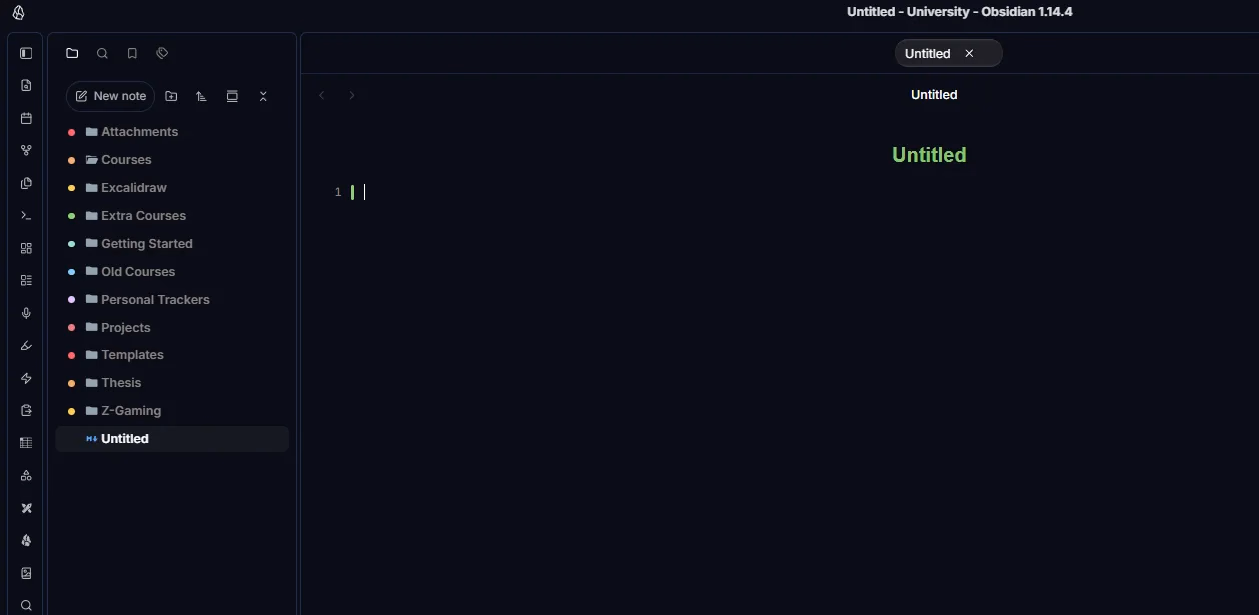Open the quick switcher file-search ribbon icon
Image resolution: width=1259 pixels, height=615 pixels.
26,86
